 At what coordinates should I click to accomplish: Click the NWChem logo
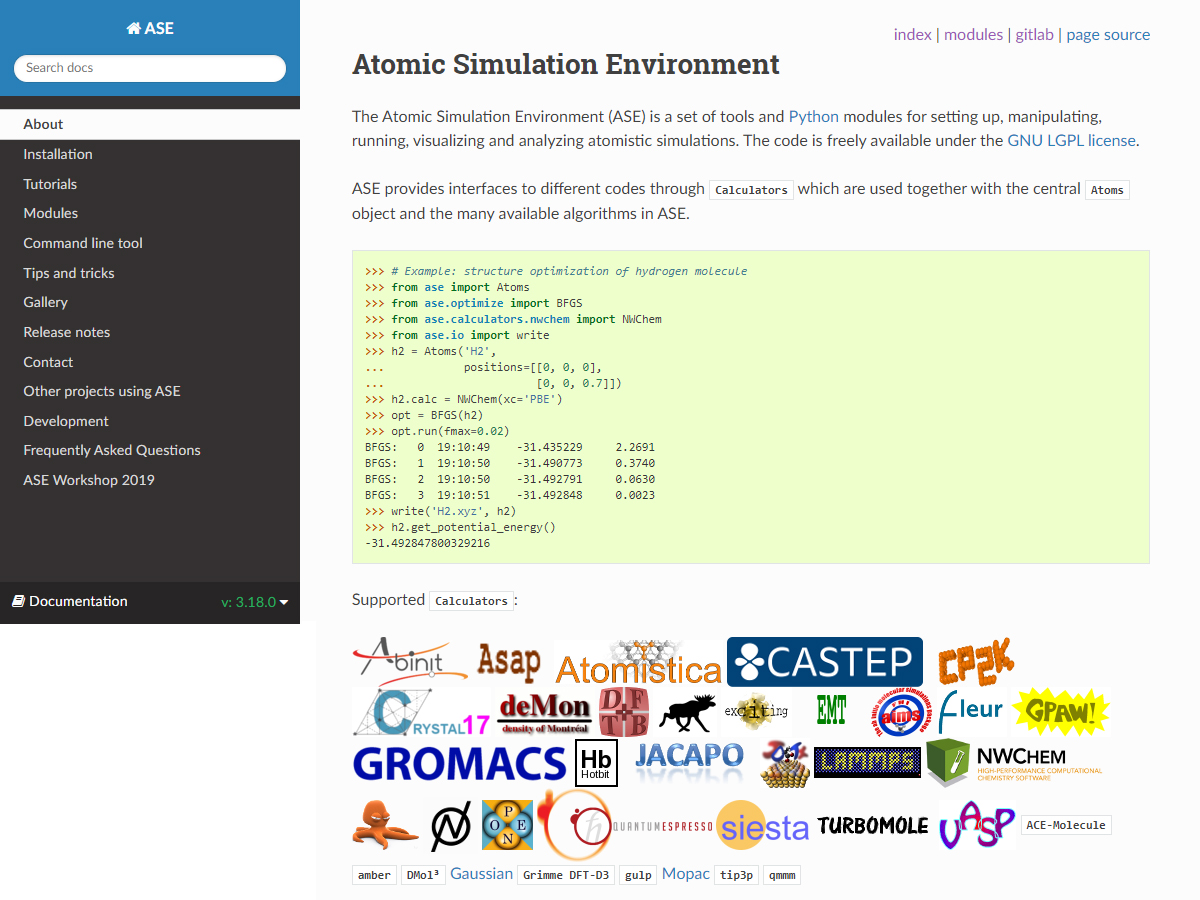click(1014, 763)
